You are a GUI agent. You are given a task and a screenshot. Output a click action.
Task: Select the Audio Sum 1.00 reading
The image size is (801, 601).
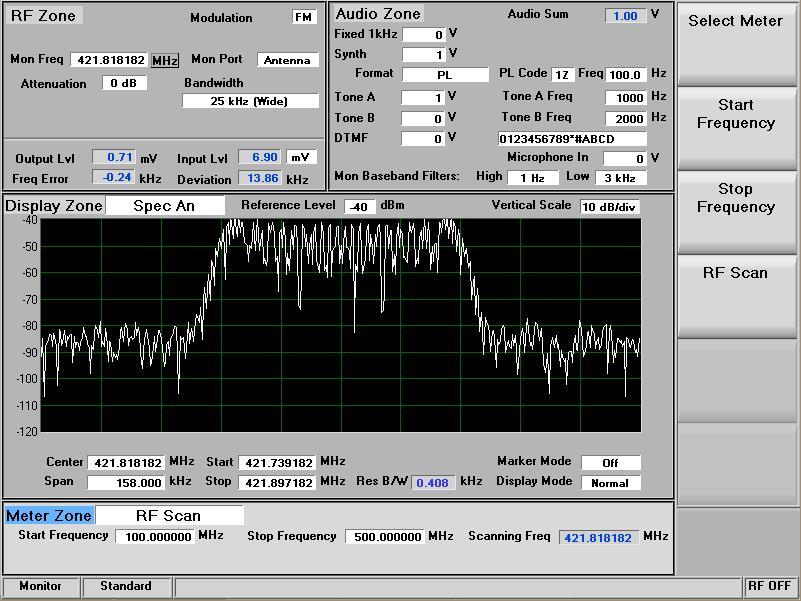click(x=626, y=15)
